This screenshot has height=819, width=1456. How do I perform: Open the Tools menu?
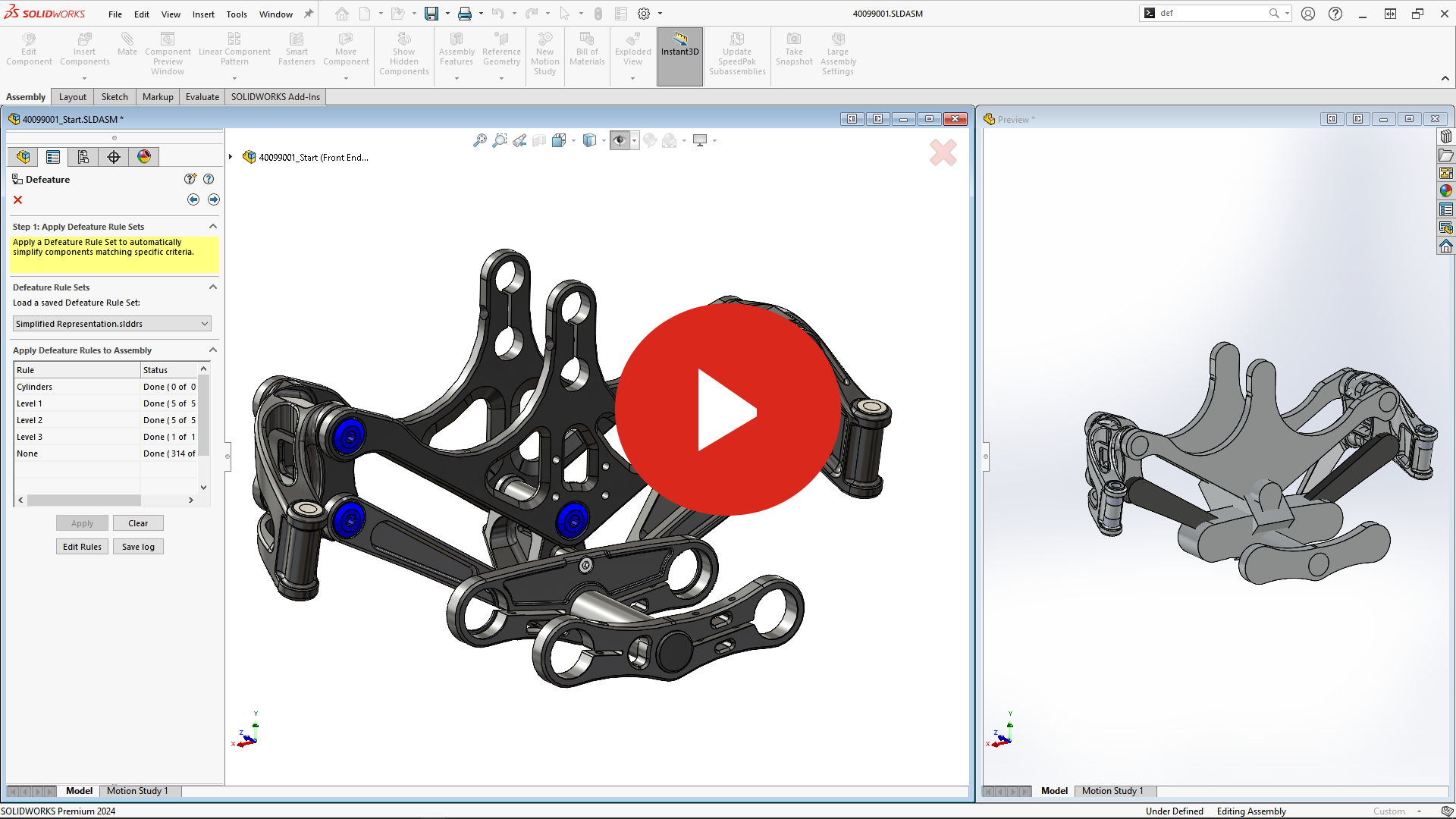click(x=237, y=14)
